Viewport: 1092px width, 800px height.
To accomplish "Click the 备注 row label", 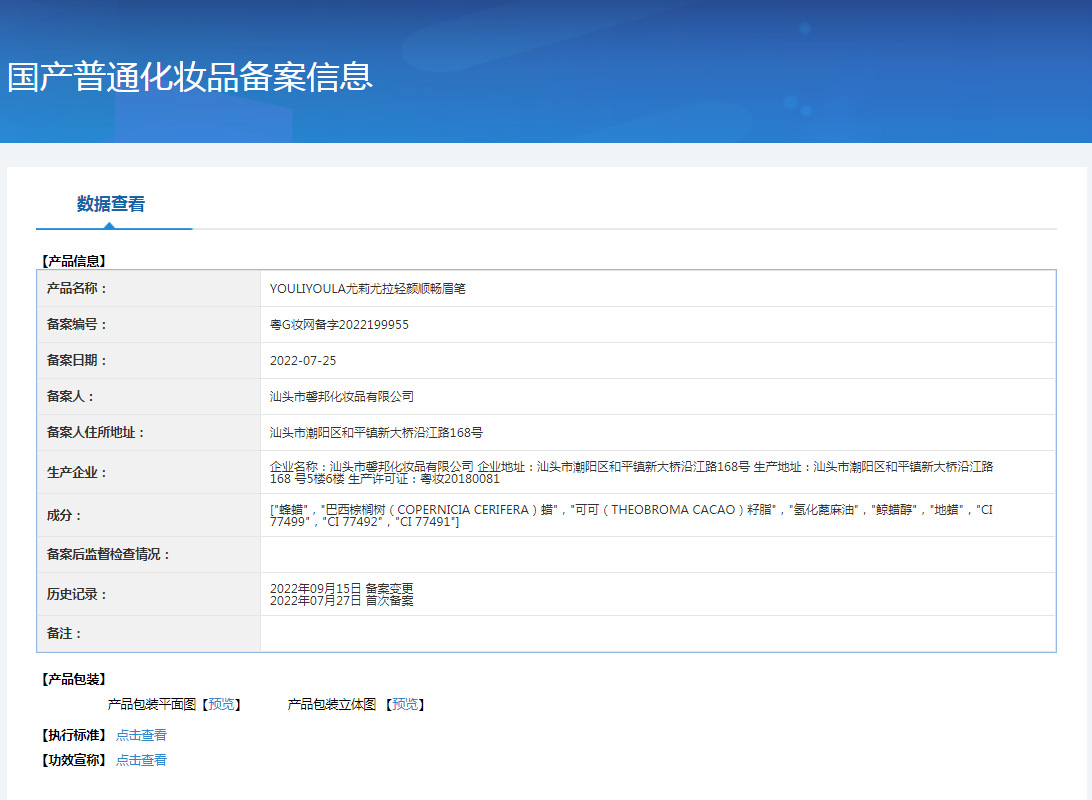I will coord(64,634).
